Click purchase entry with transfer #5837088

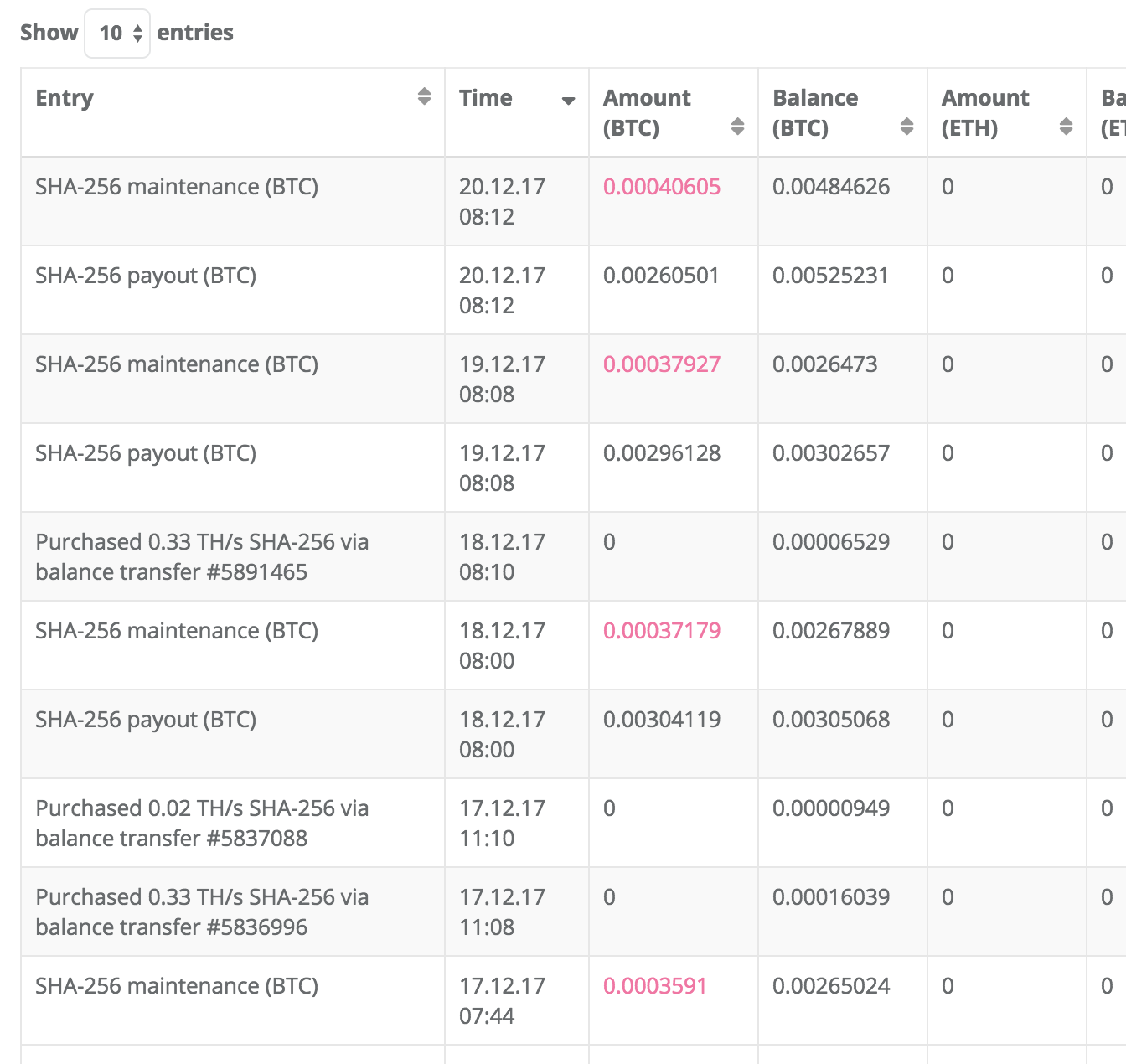202,824
